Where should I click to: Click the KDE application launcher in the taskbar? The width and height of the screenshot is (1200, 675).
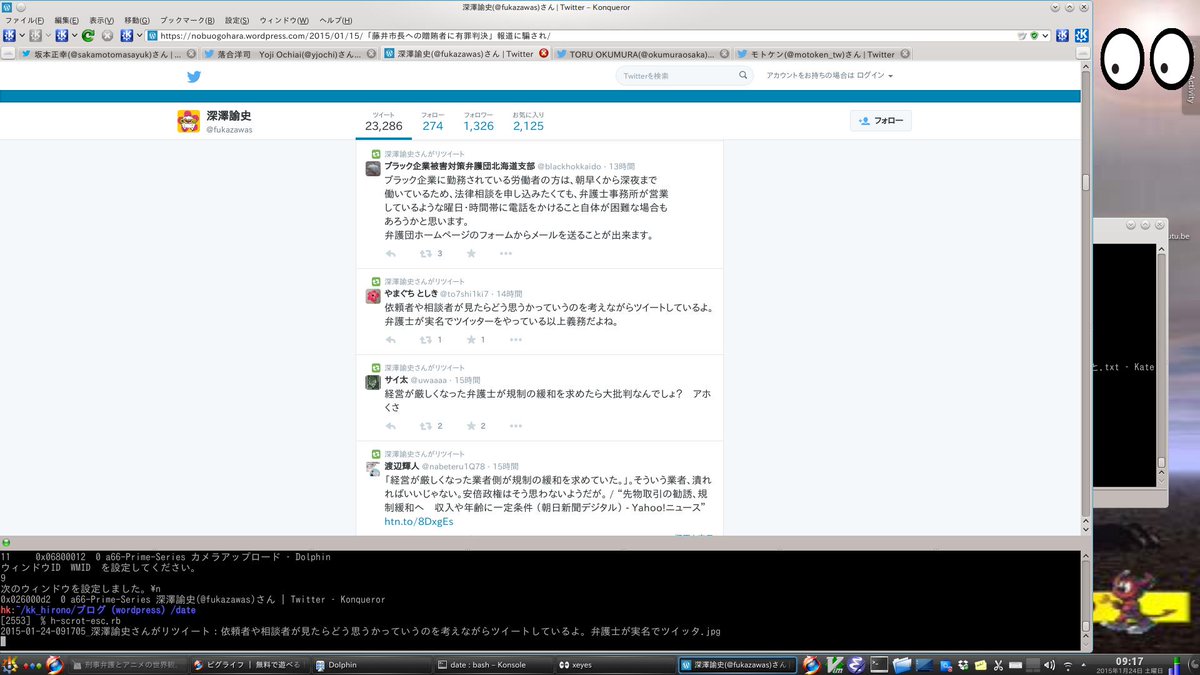click(x=12, y=664)
